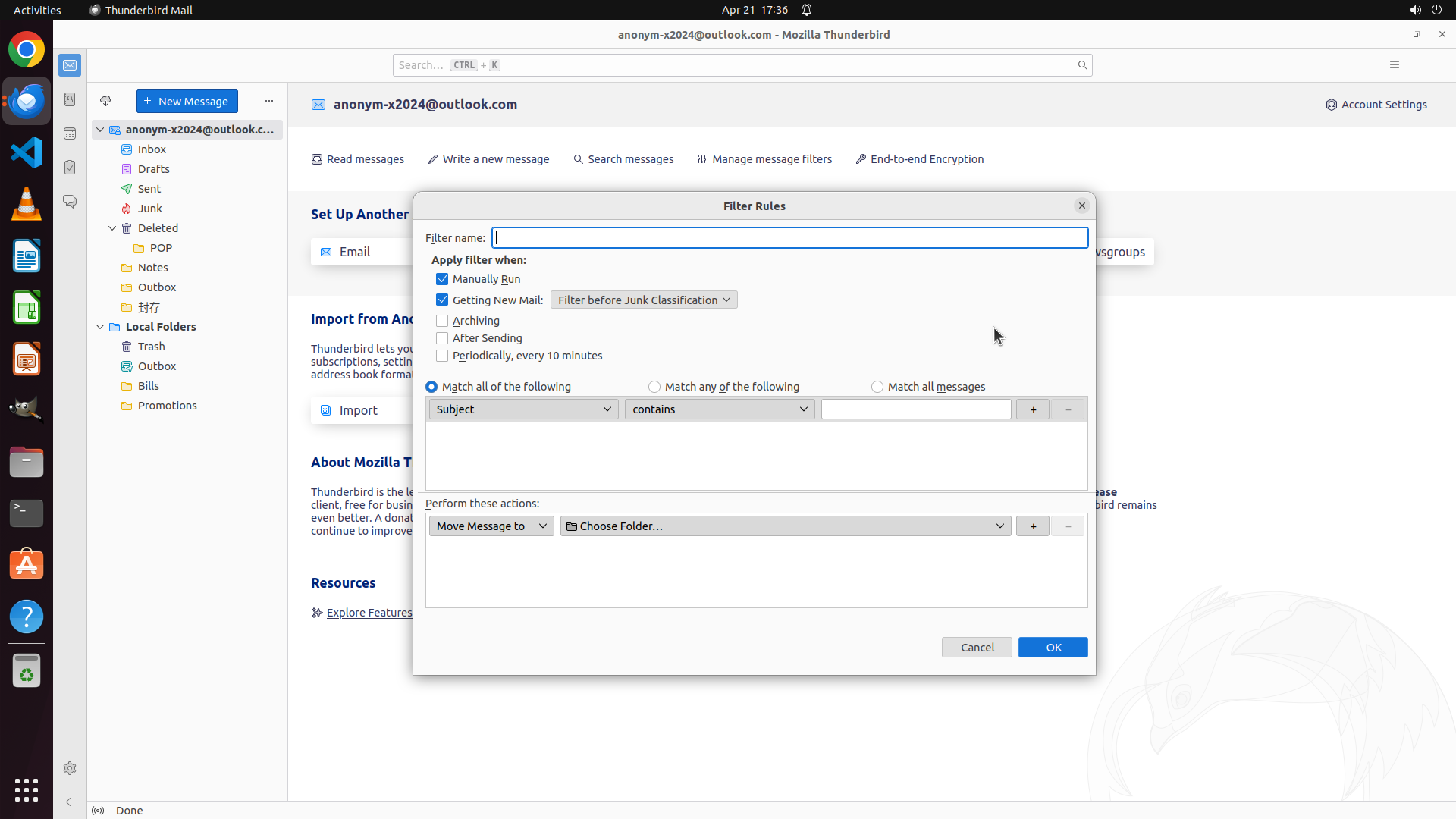Open the Subject field dropdown
The image size is (1456, 819).
tap(523, 409)
